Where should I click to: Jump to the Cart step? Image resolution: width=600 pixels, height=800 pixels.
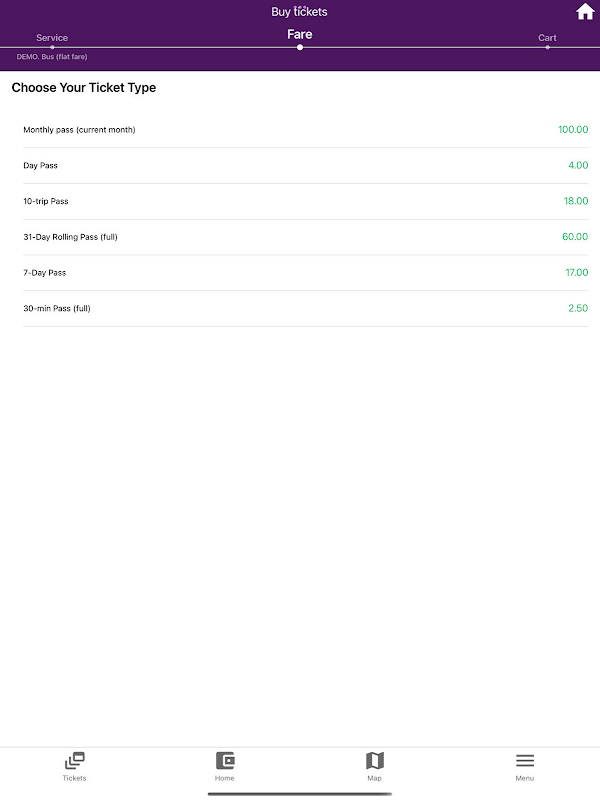click(547, 38)
